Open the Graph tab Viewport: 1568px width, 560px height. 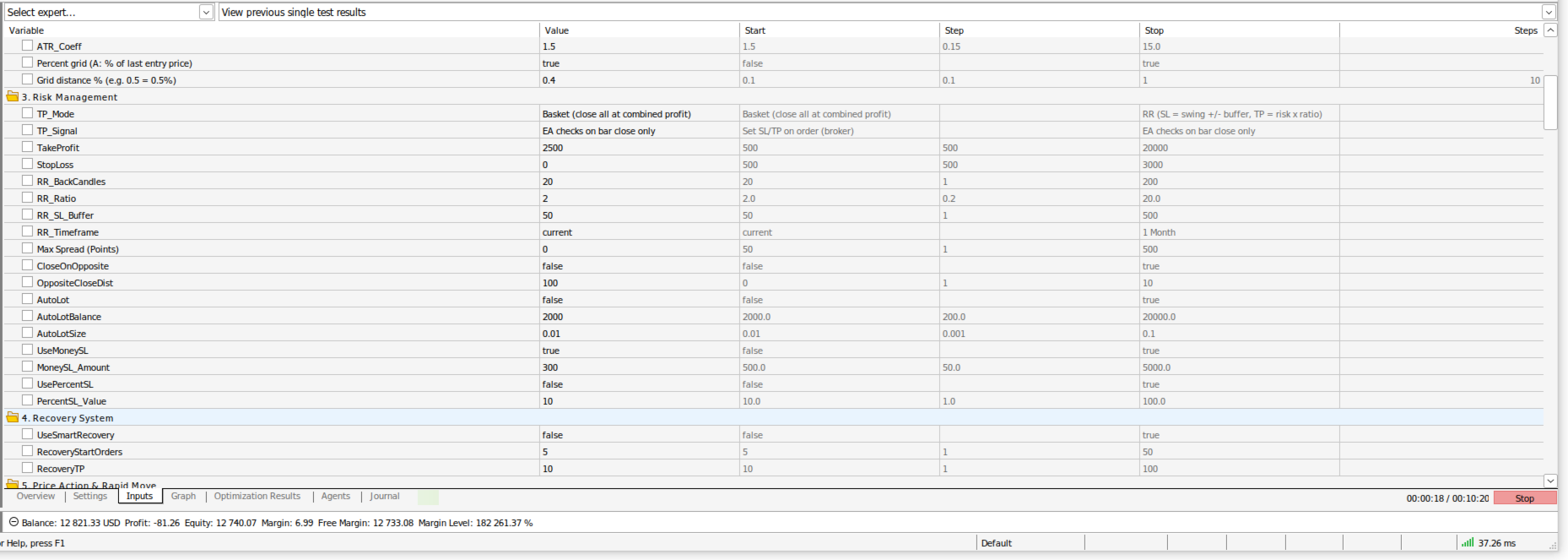(183, 497)
